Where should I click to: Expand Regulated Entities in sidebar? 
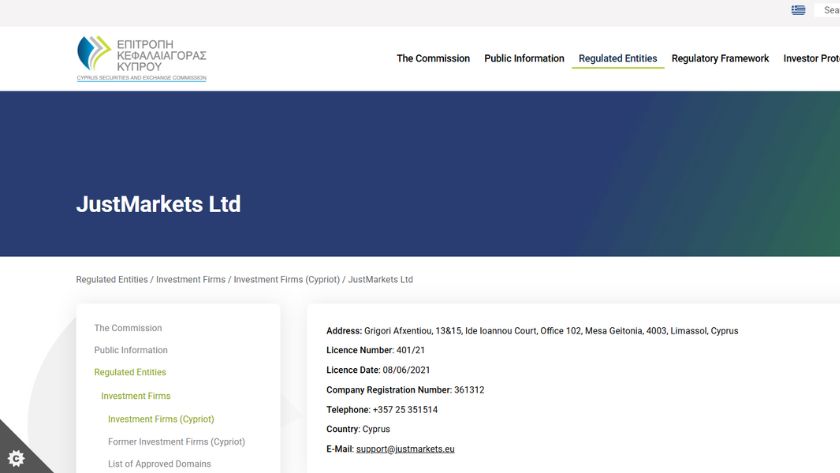[130, 372]
